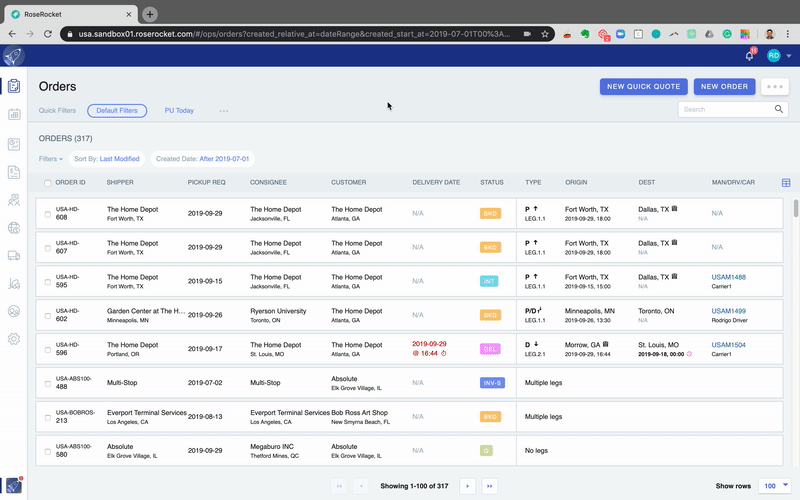Open the Orders clipboard icon in sidebar
The height and width of the screenshot is (500, 800).
[14, 86]
